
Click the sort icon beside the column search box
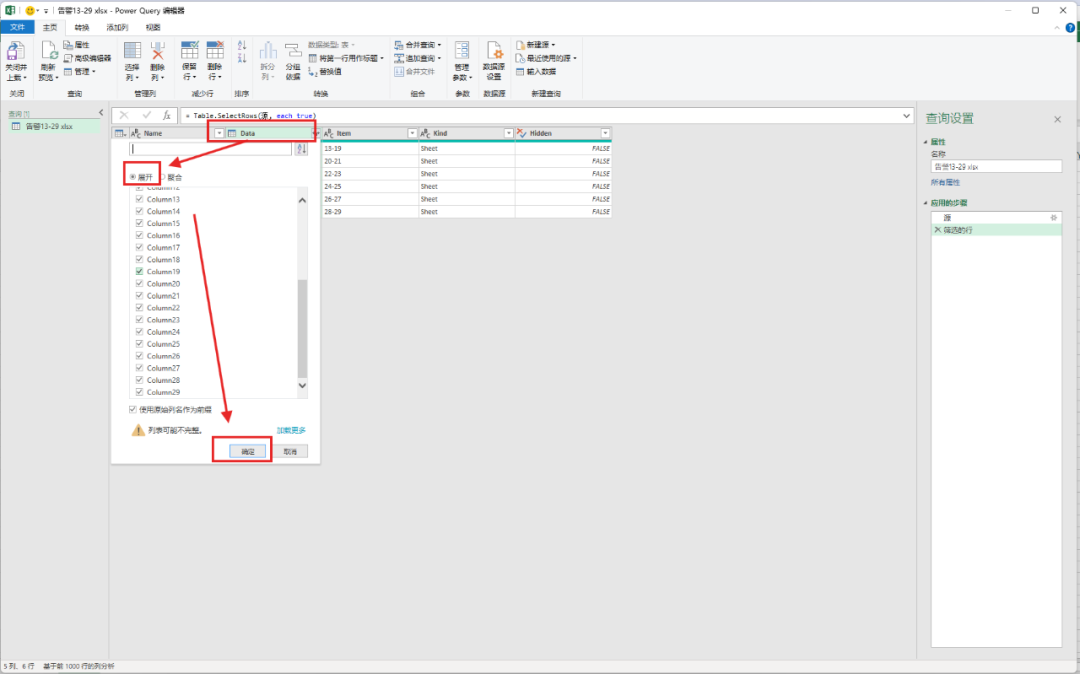pos(301,149)
